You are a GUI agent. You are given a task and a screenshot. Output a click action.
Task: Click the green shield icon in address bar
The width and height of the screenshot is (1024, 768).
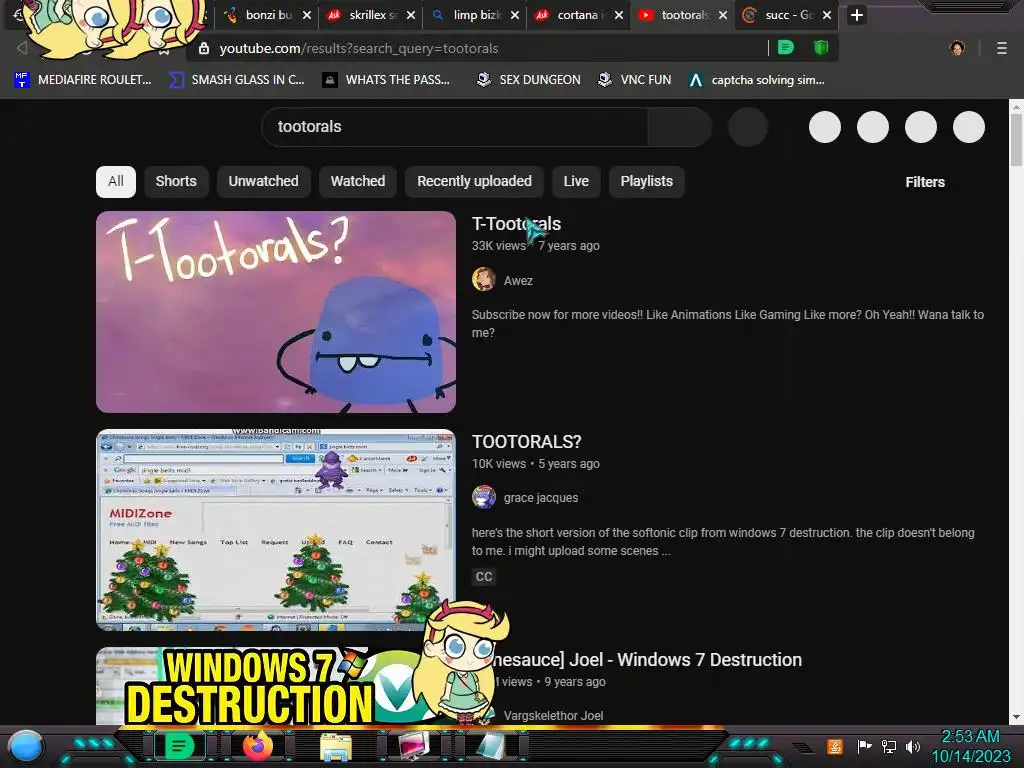click(821, 48)
